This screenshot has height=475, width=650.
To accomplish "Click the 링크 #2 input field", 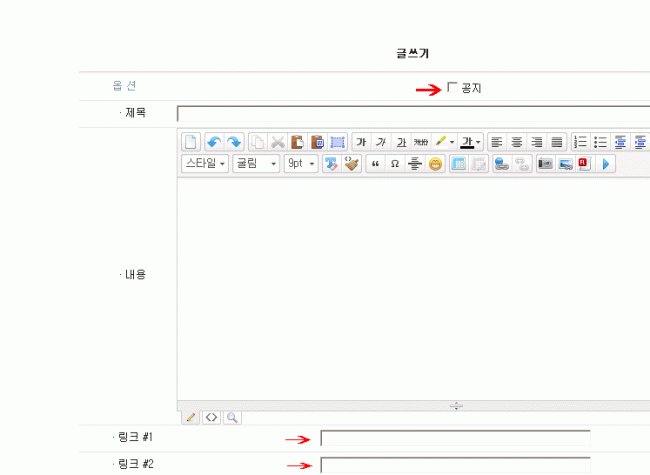I will tap(456, 465).
